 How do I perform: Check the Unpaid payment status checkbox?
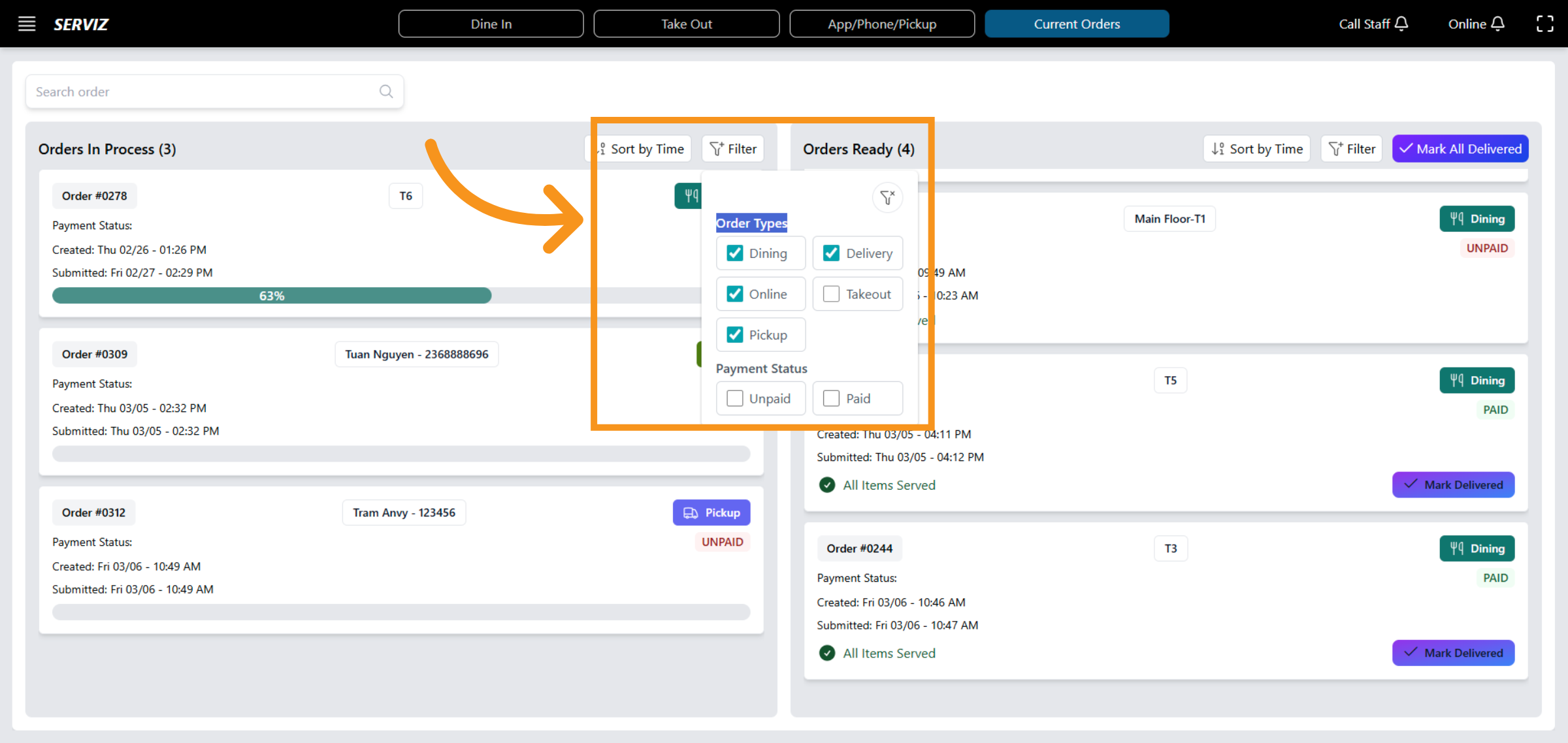735,398
